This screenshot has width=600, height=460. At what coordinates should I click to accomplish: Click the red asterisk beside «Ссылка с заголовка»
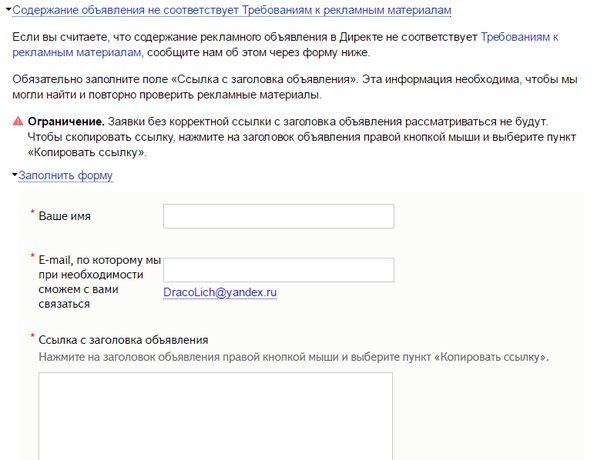click(32, 337)
